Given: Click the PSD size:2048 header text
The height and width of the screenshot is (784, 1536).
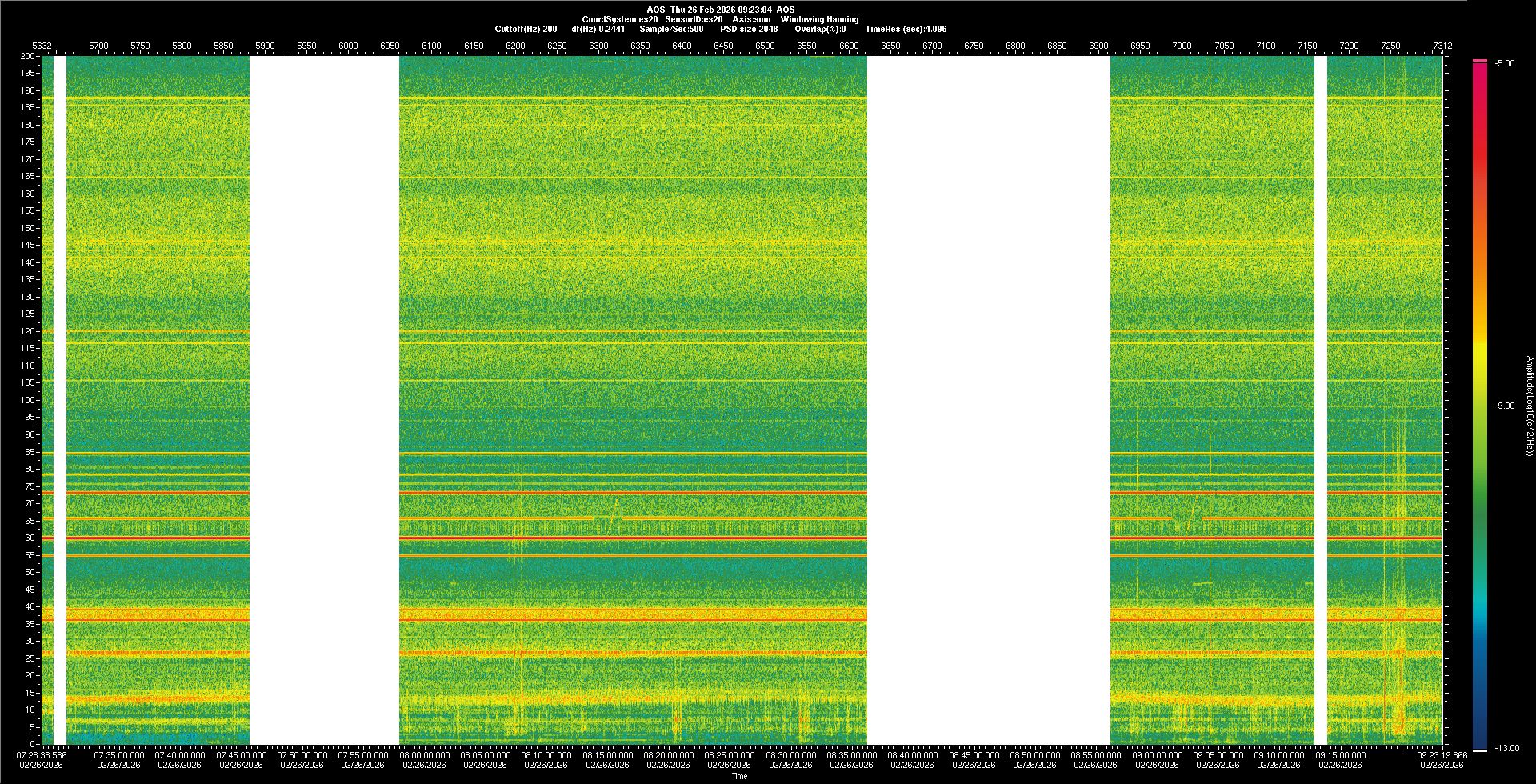Looking at the screenshot, I should [749, 29].
